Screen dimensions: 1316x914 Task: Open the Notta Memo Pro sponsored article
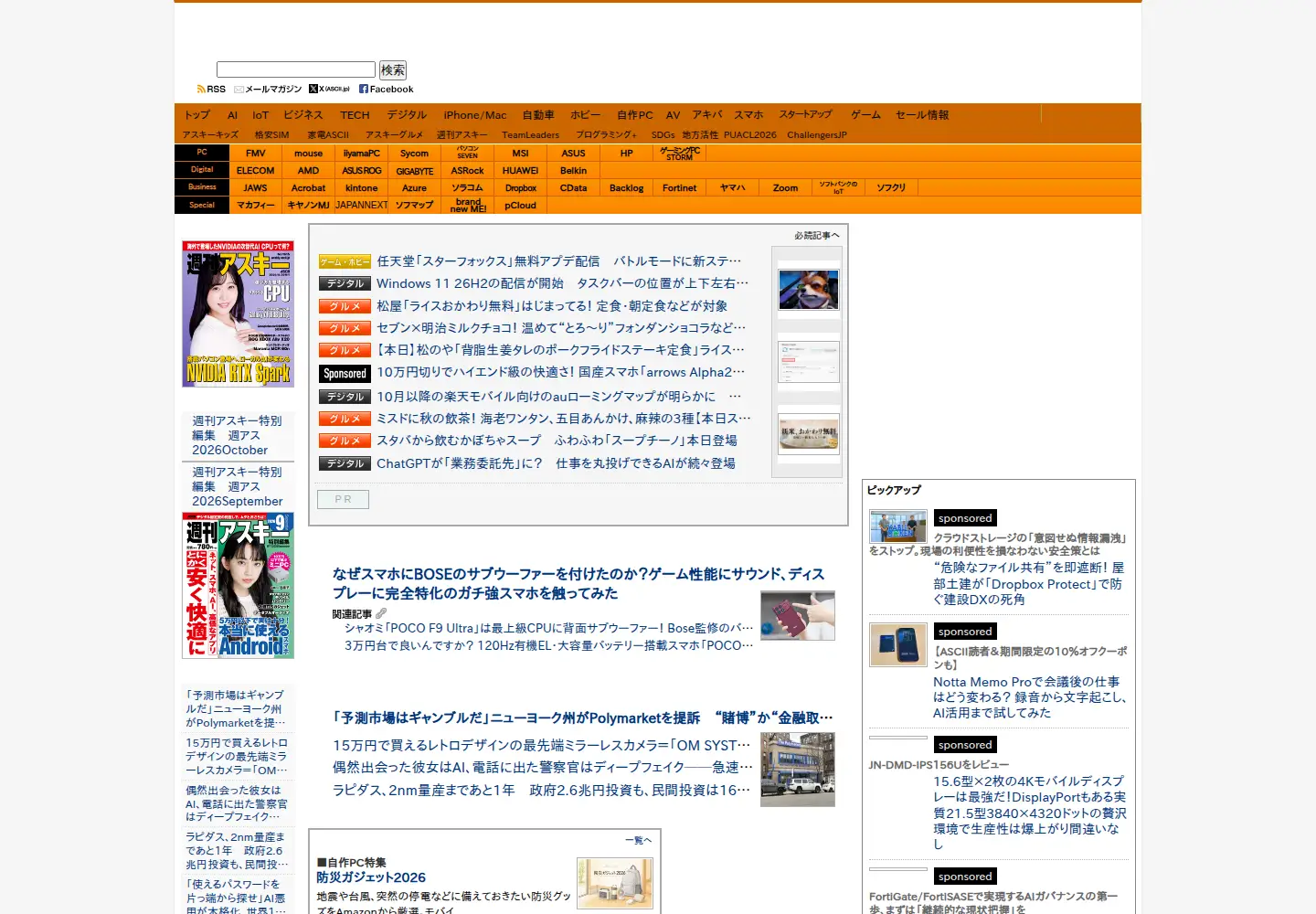coord(1030,697)
